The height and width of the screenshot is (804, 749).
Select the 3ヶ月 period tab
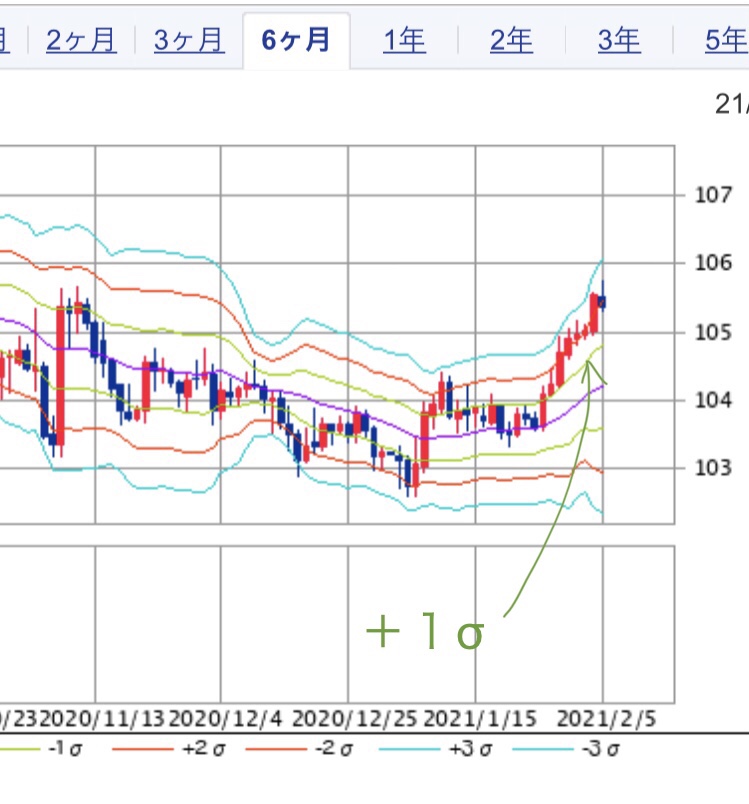(189, 40)
